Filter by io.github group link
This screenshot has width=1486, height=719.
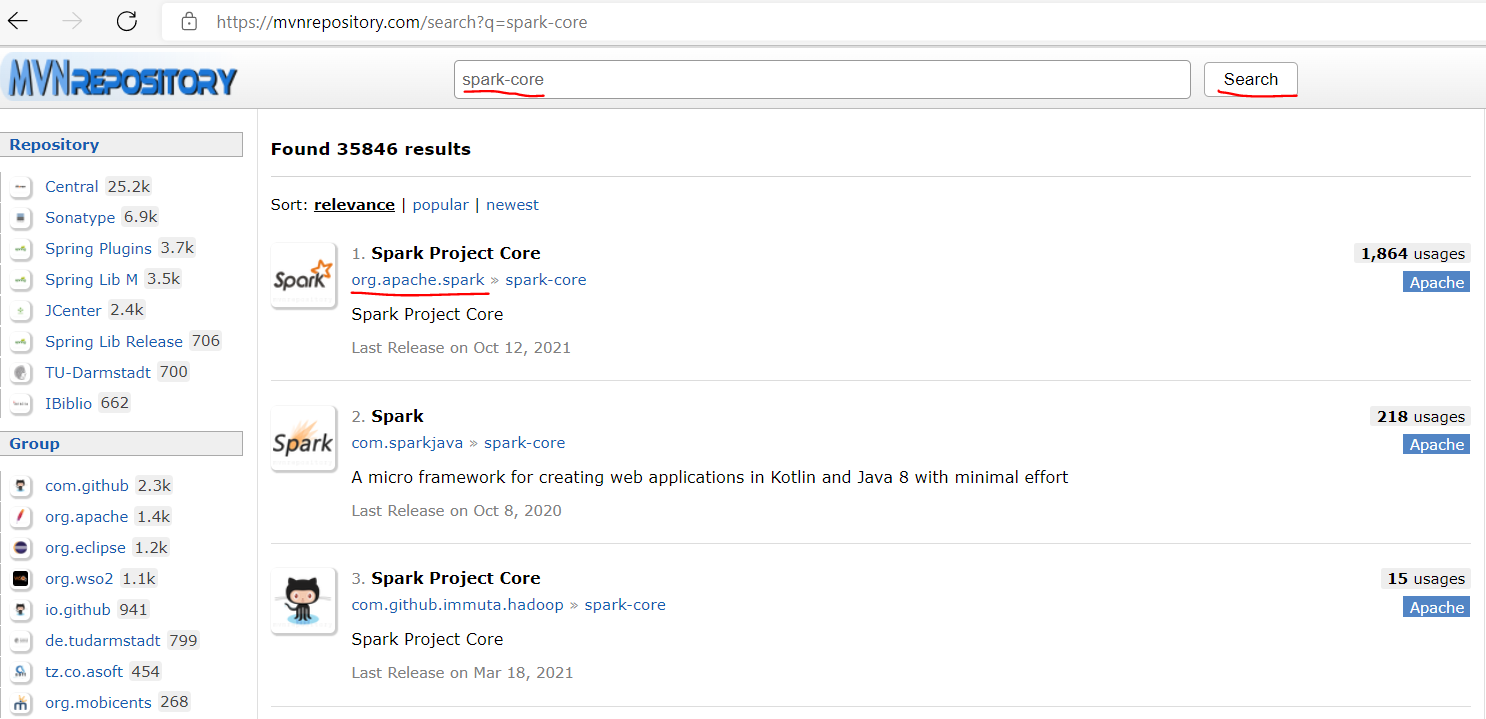(x=79, y=610)
